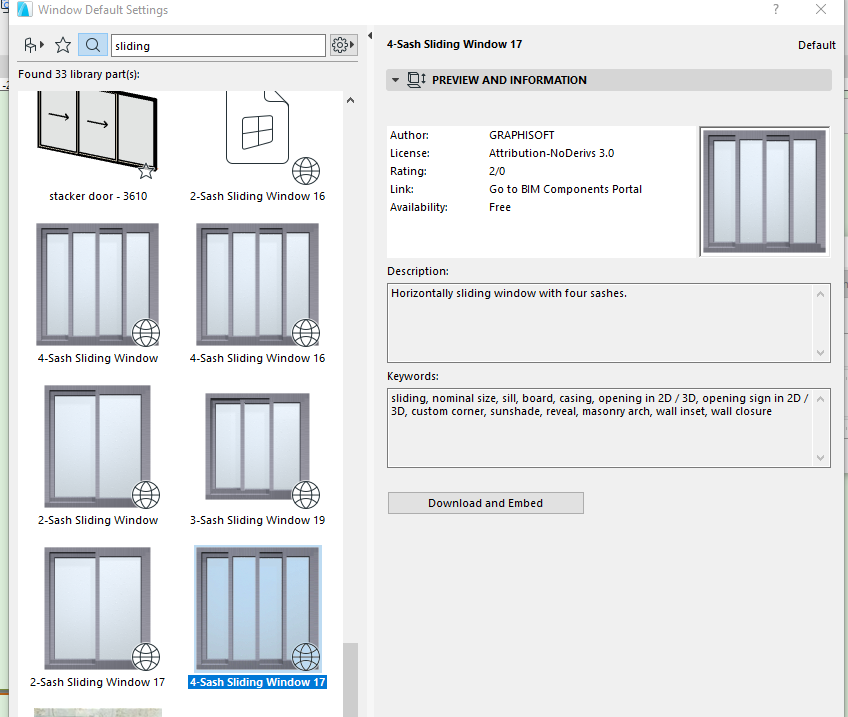Click the Availability value Free
The image size is (848, 717).
500,207
